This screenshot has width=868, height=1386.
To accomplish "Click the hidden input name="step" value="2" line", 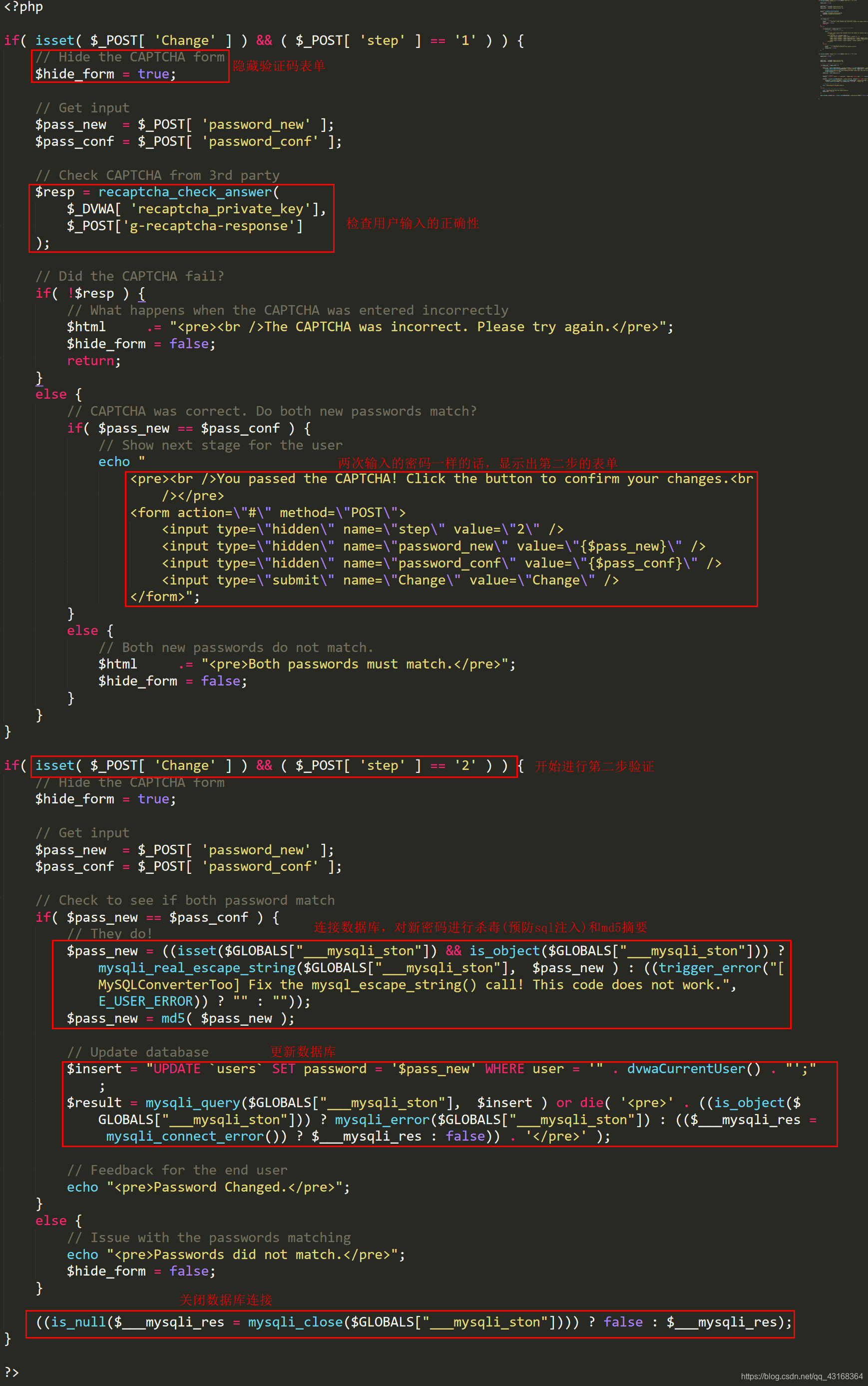I will coord(362,529).
